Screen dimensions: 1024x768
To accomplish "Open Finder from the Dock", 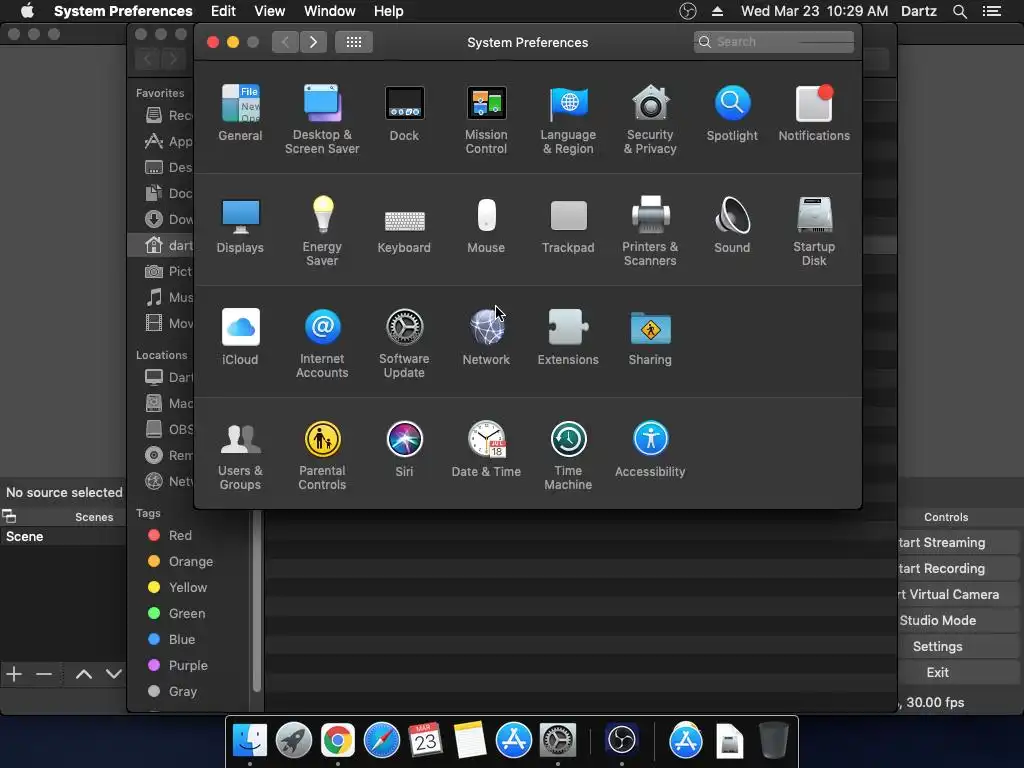I will coord(250,740).
